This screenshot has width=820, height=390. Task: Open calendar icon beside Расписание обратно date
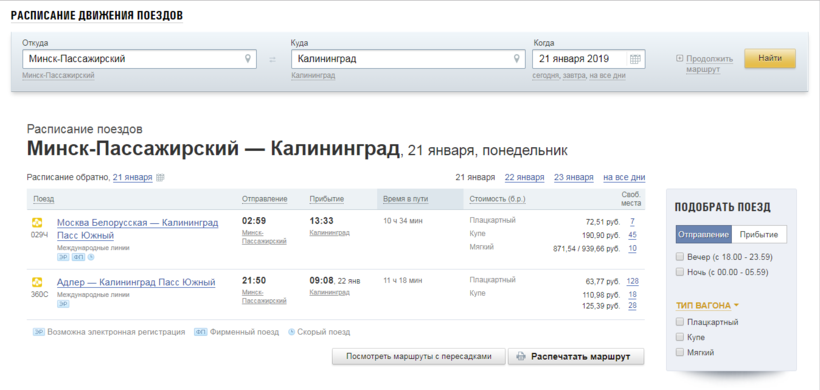(x=161, y=177)
